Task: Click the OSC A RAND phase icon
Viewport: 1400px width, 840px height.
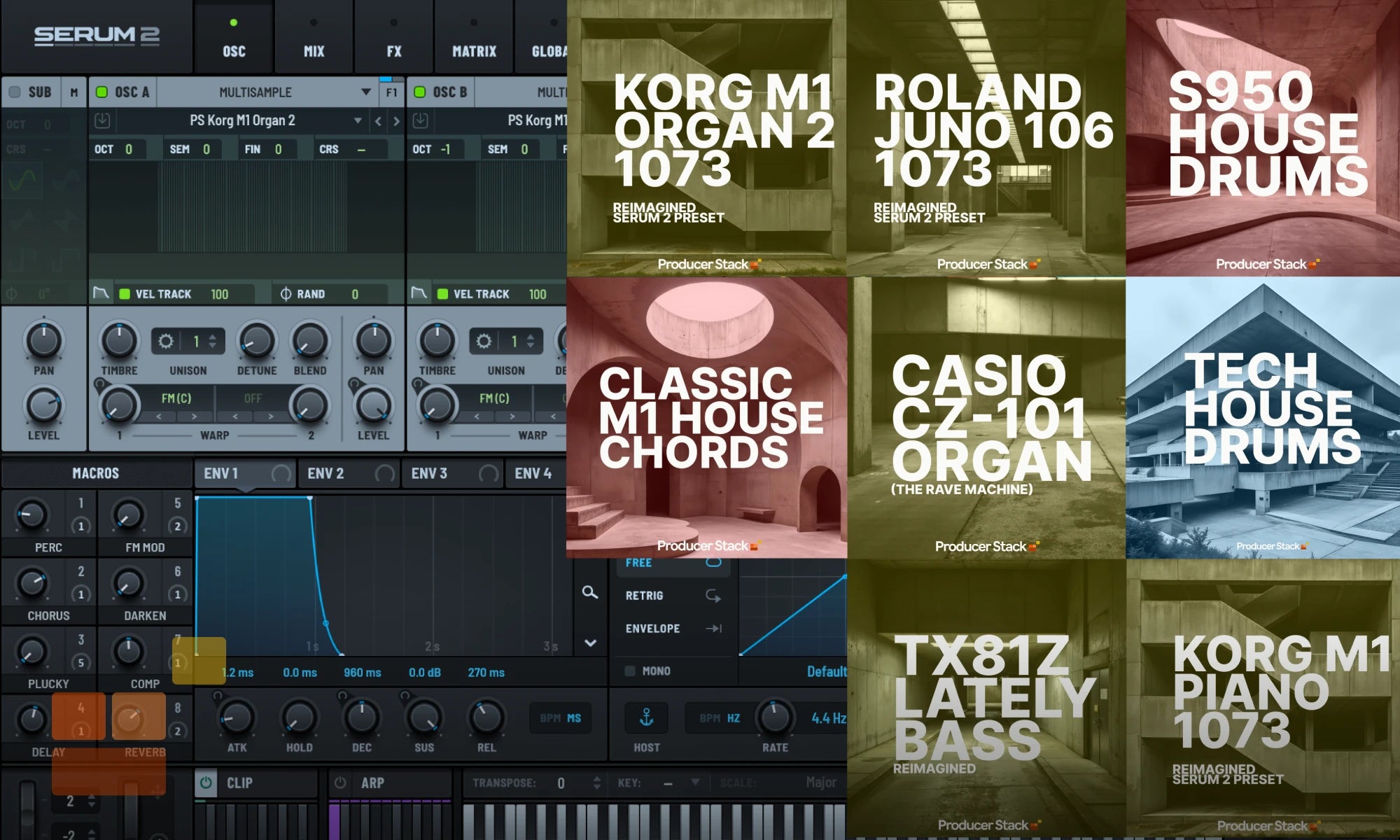Action: pos(286,294)
